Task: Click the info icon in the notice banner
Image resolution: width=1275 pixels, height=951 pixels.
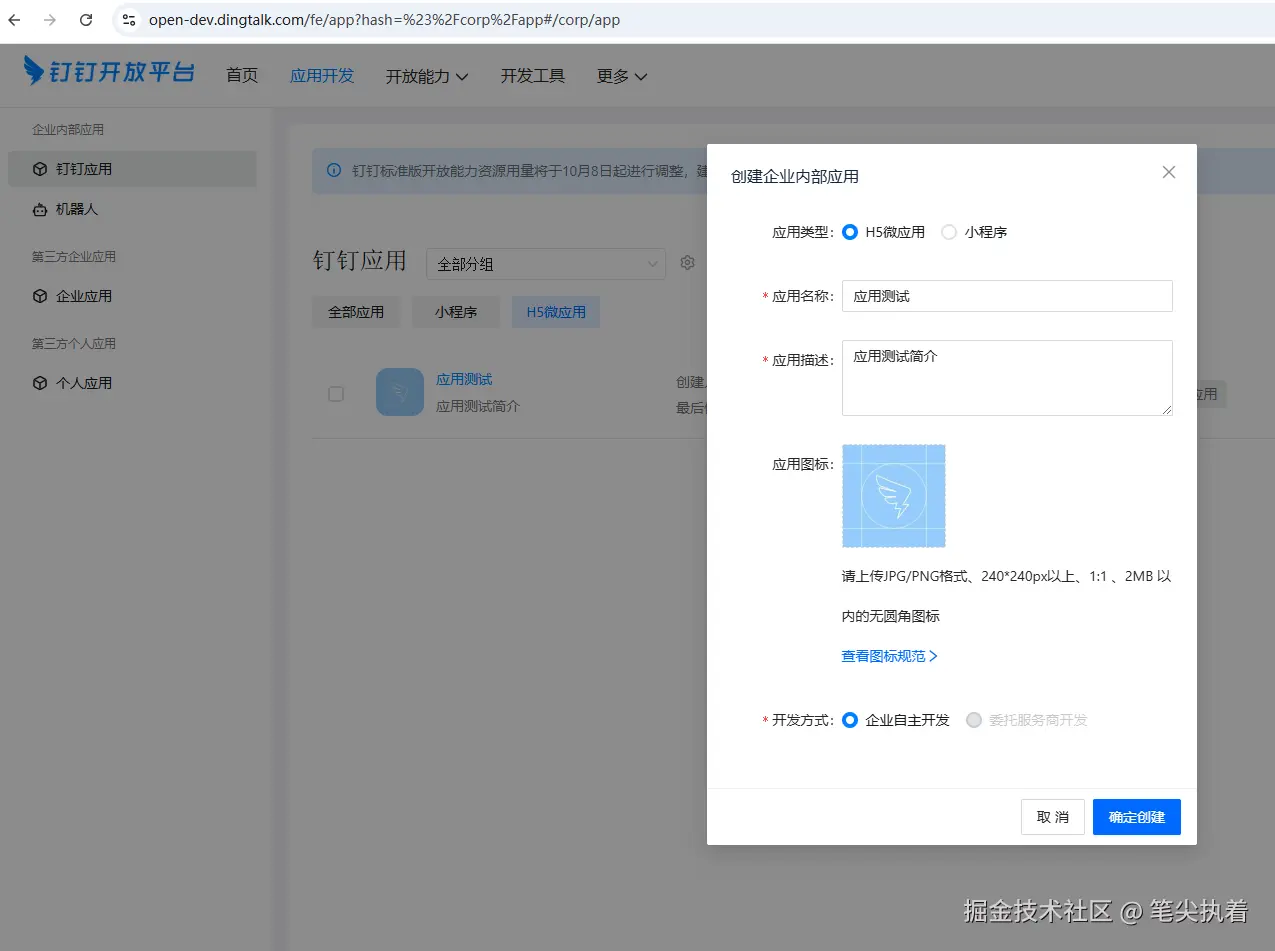Action: coord(334,171)
